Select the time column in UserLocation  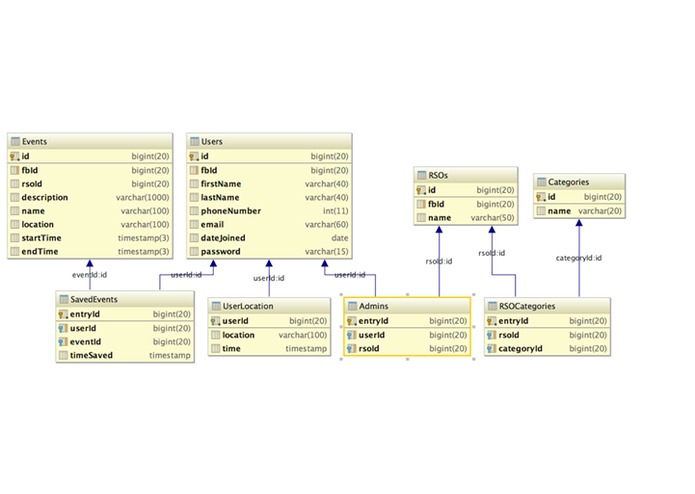click(269, 348)
